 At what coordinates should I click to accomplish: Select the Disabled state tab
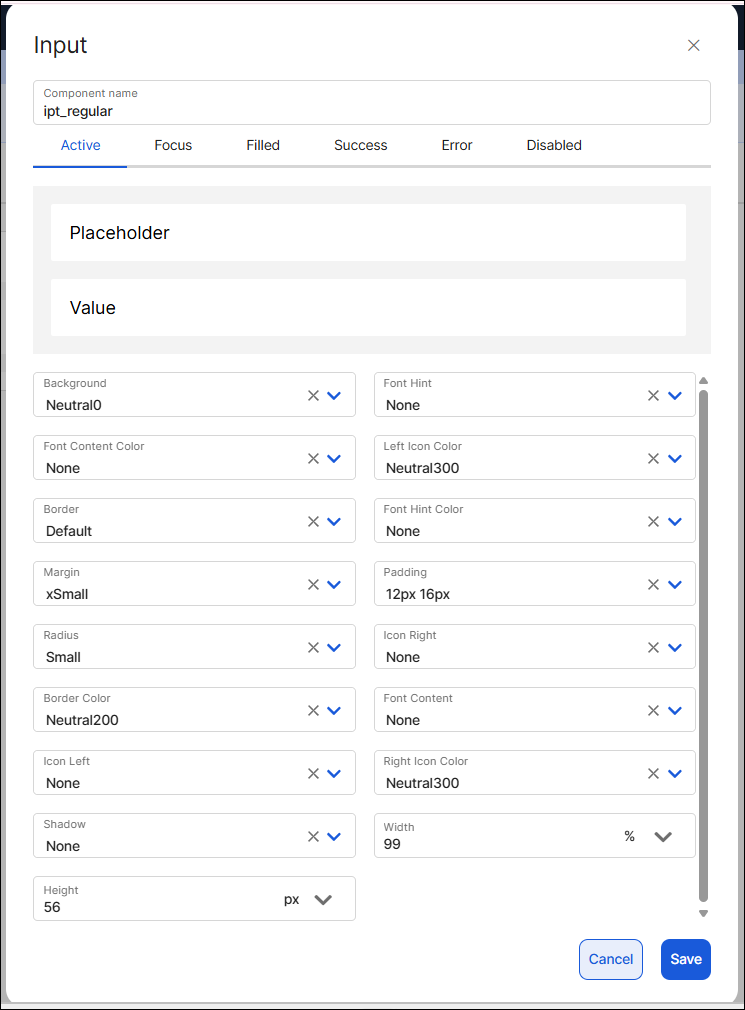(x=554, y=145)
